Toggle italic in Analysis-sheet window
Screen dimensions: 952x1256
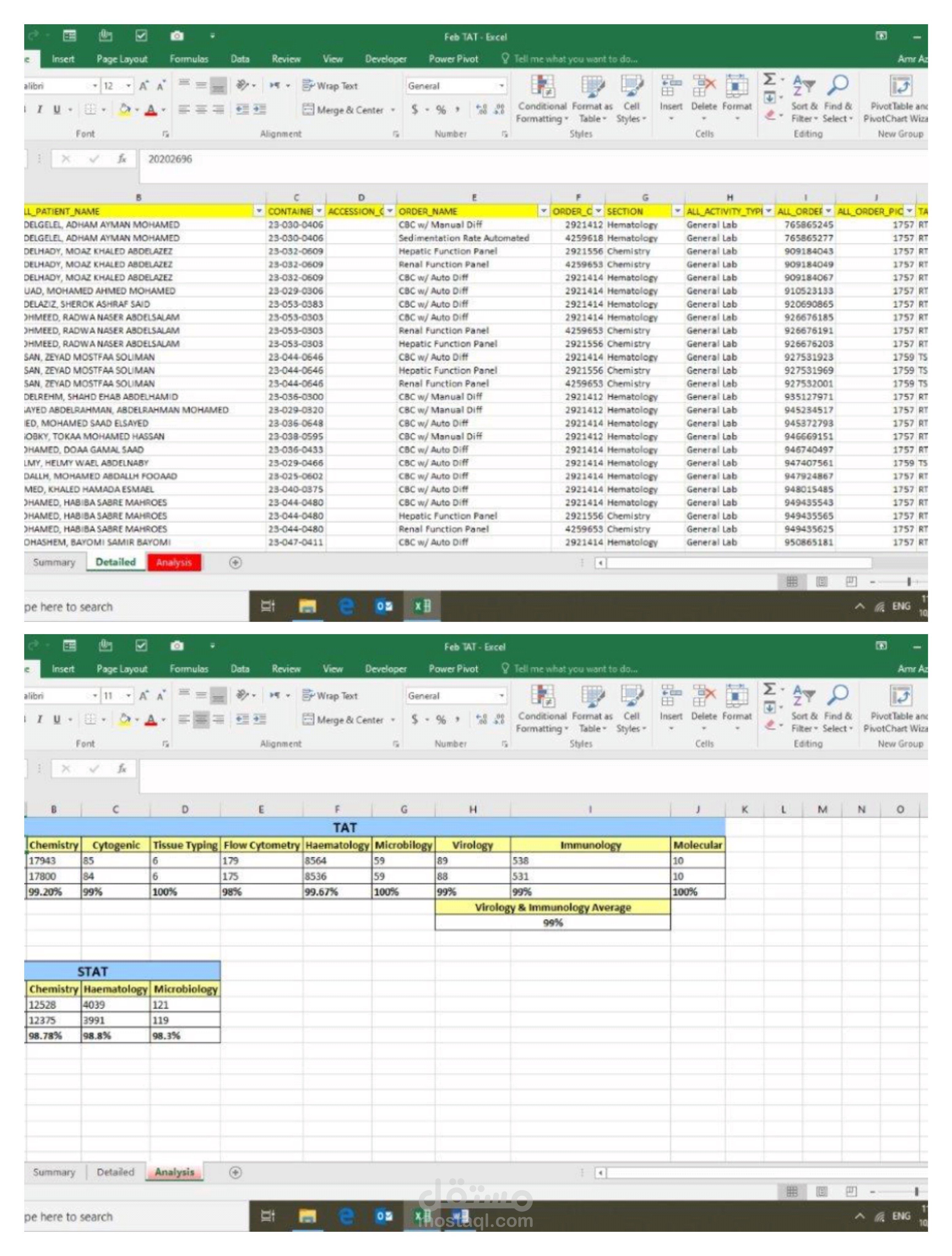(39, 719)
